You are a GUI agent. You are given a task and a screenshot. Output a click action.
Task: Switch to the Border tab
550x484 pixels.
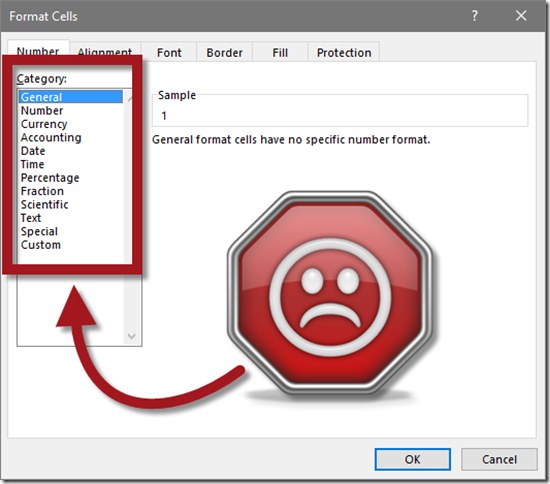coord(224,53)
